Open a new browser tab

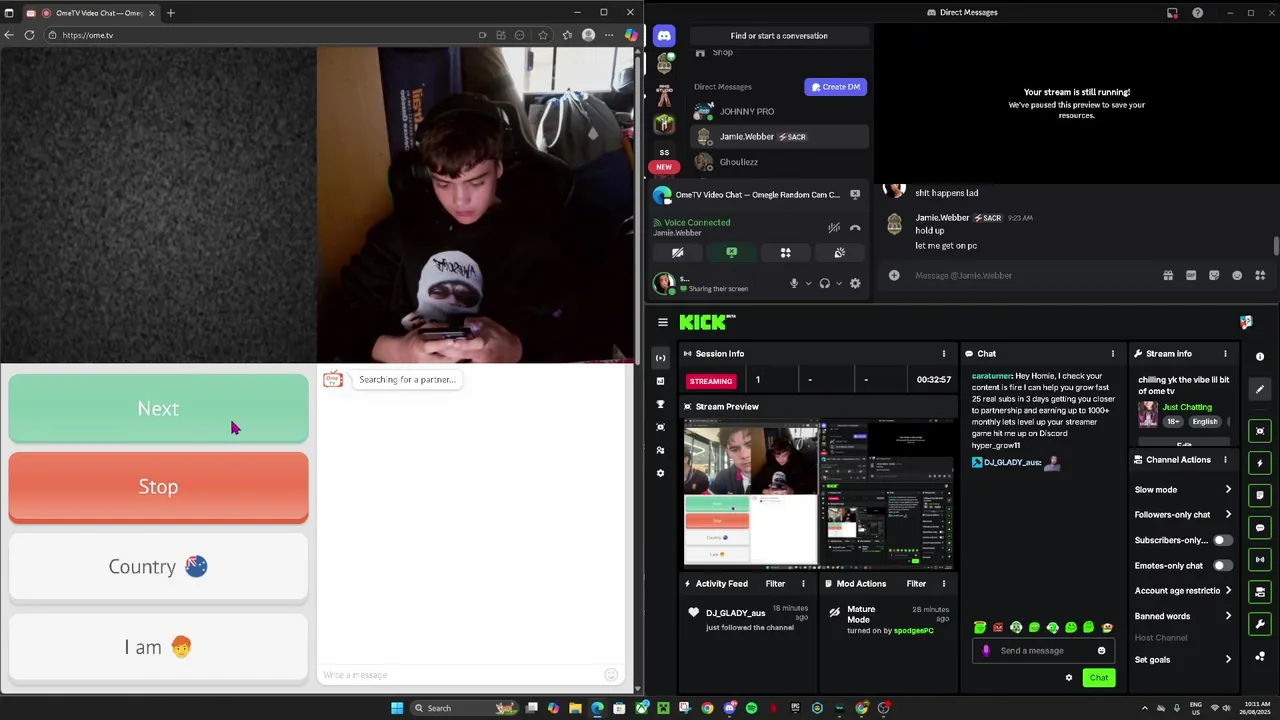(170, 13)
